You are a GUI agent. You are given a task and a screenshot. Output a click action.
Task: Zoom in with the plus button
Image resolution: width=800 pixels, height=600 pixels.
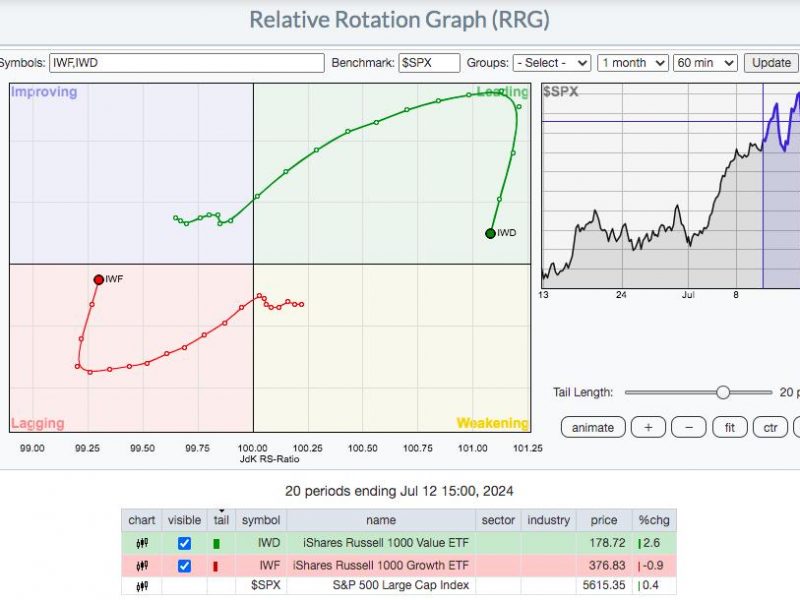[648, 428]
